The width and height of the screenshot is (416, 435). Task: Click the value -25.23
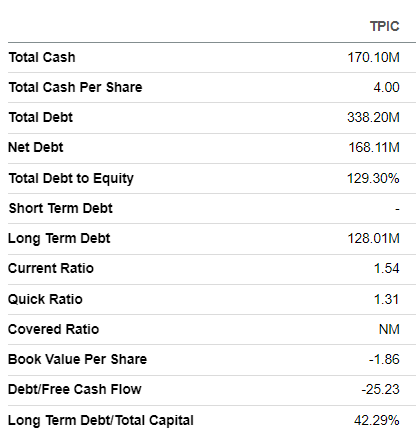380,389
